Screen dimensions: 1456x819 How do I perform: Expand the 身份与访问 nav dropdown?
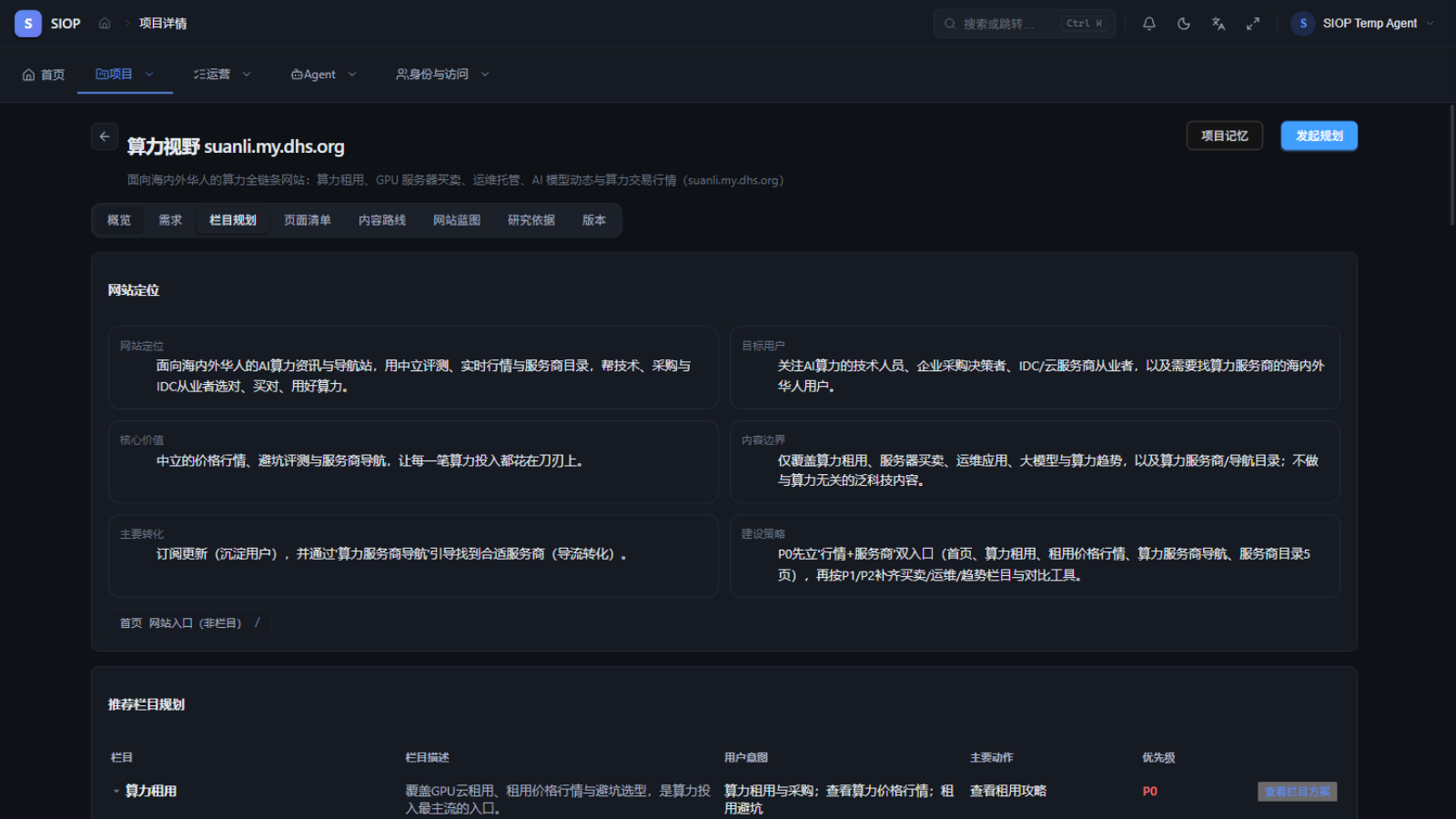coord(443,75)
